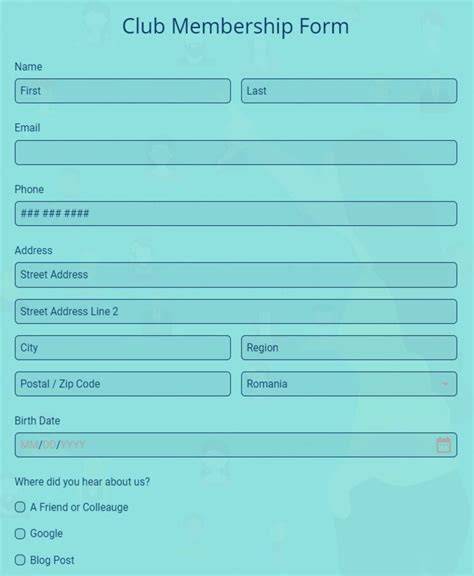This screenshot has width=474, height=576.
Task: Select the Phone number field
Action: coord(236,213)
